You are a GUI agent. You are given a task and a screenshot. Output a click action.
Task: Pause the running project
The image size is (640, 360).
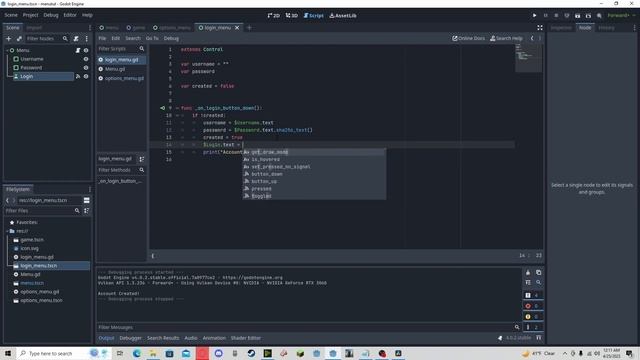tap(545, 16)
